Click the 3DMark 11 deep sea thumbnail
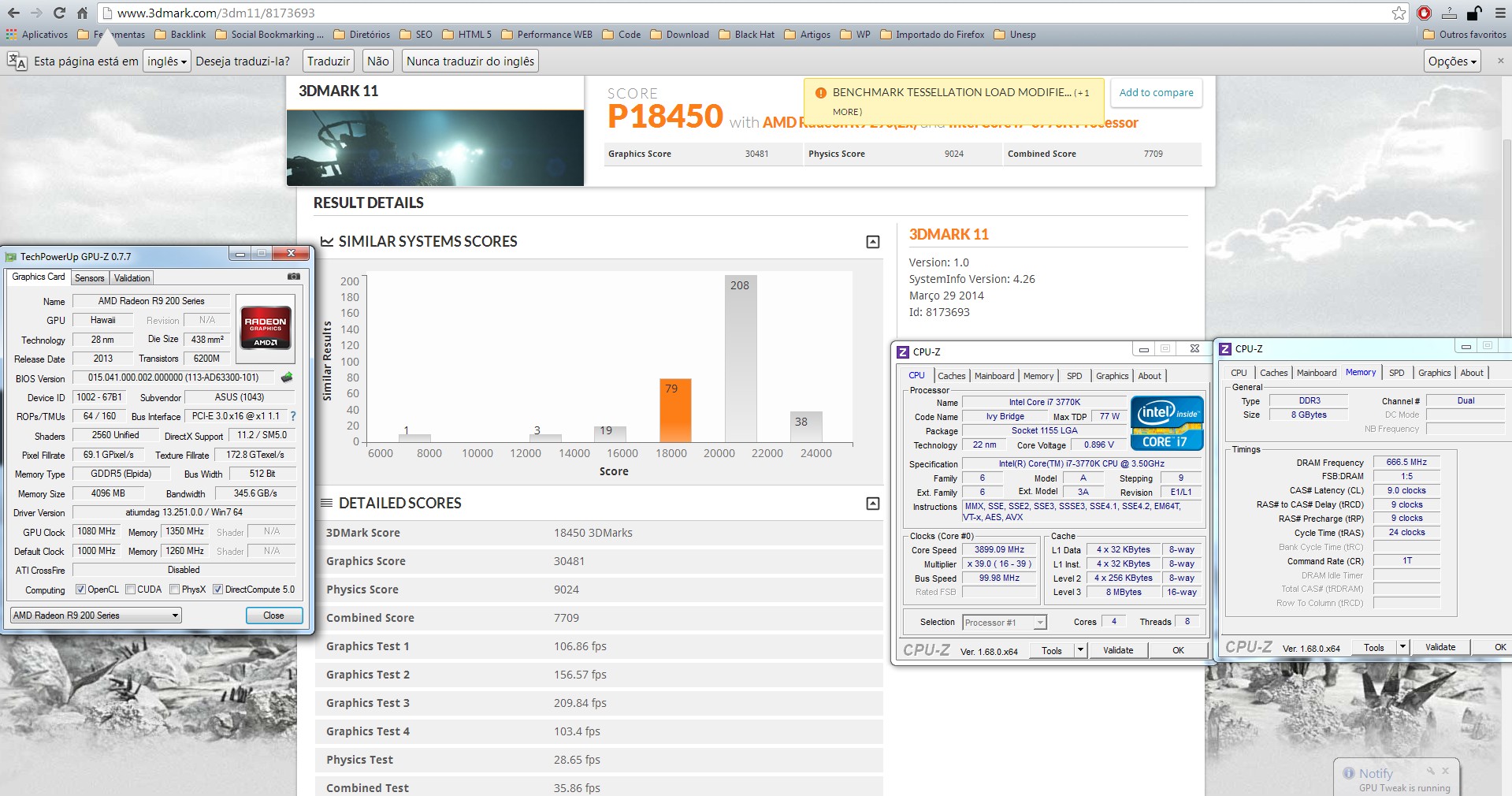The image size is (1512, 796). pyautogui.click(x=435, y=147)
